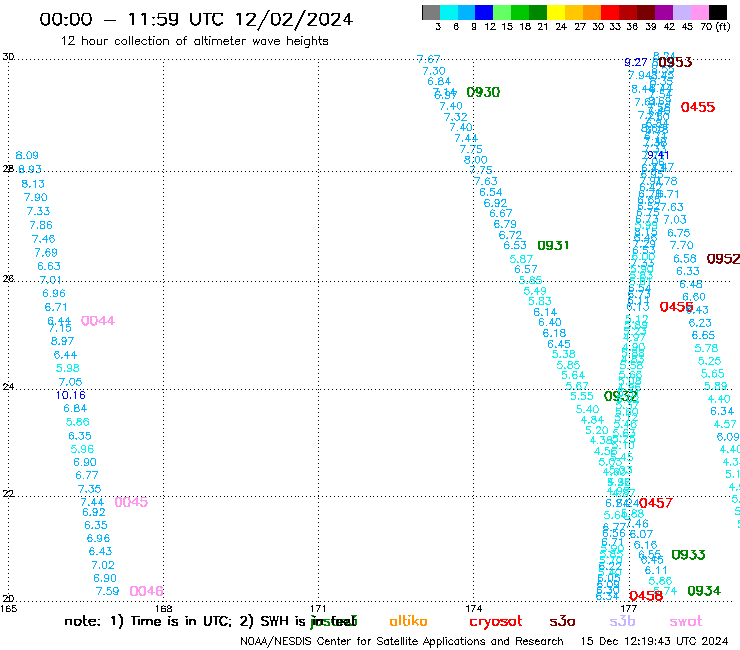Click the 7.67 value starting the middle track
This screenshot has height=650, width=740.
point(429,59)
